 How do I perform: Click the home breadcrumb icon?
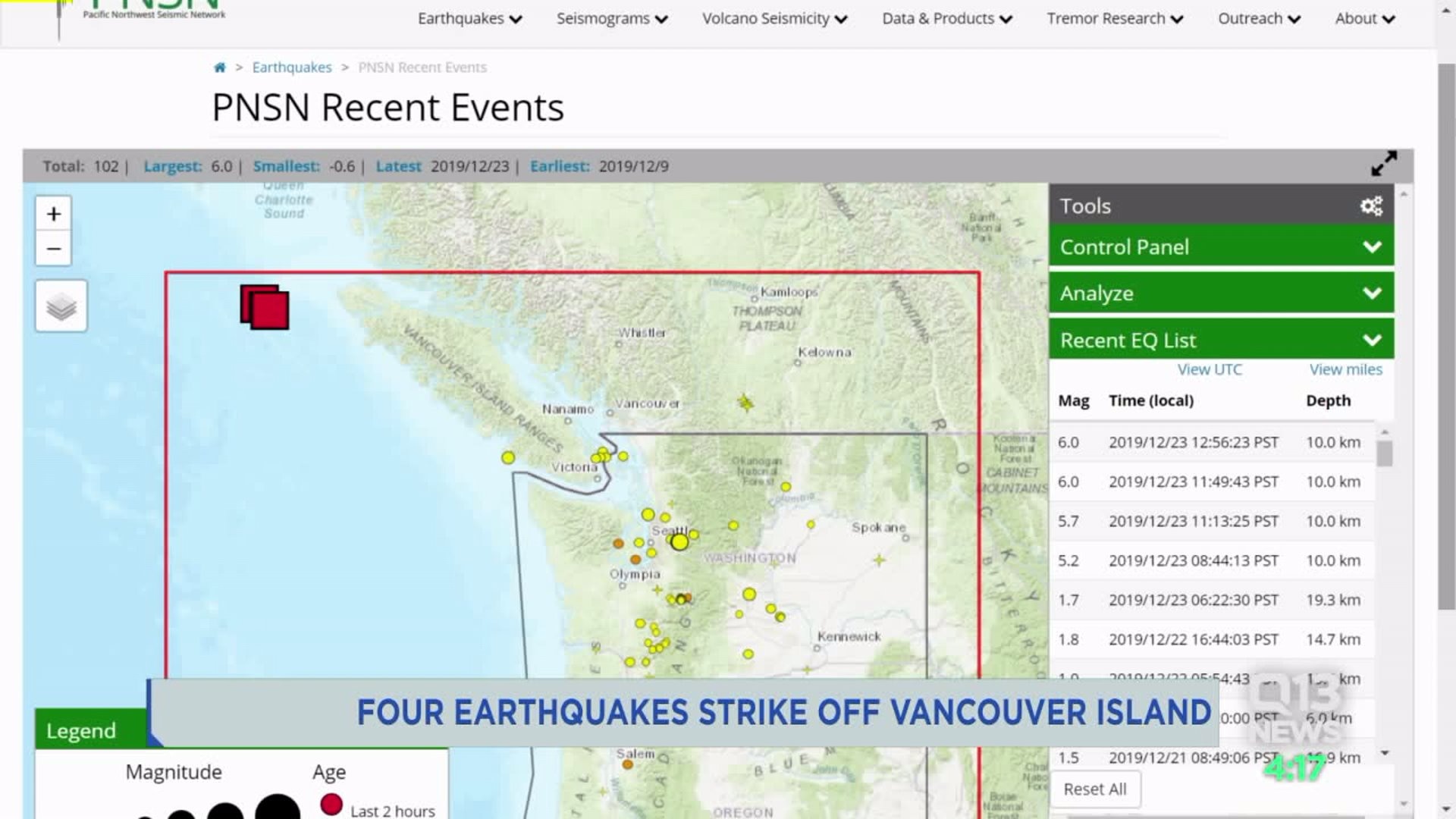(x=219, y=67)
